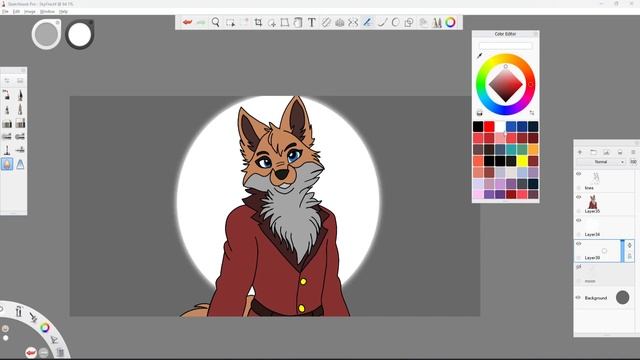Click the gray brush size puck

click(46, 34)
